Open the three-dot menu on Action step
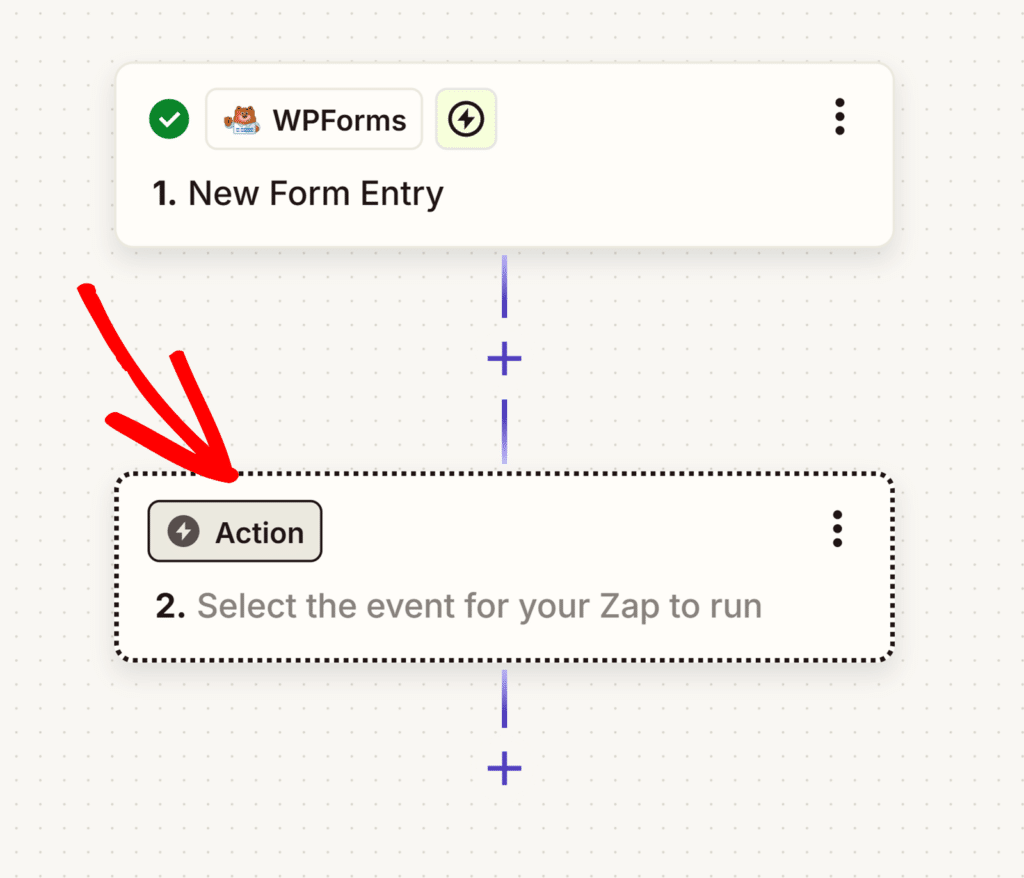This screenshot has width=1024, height=878. 837,529
